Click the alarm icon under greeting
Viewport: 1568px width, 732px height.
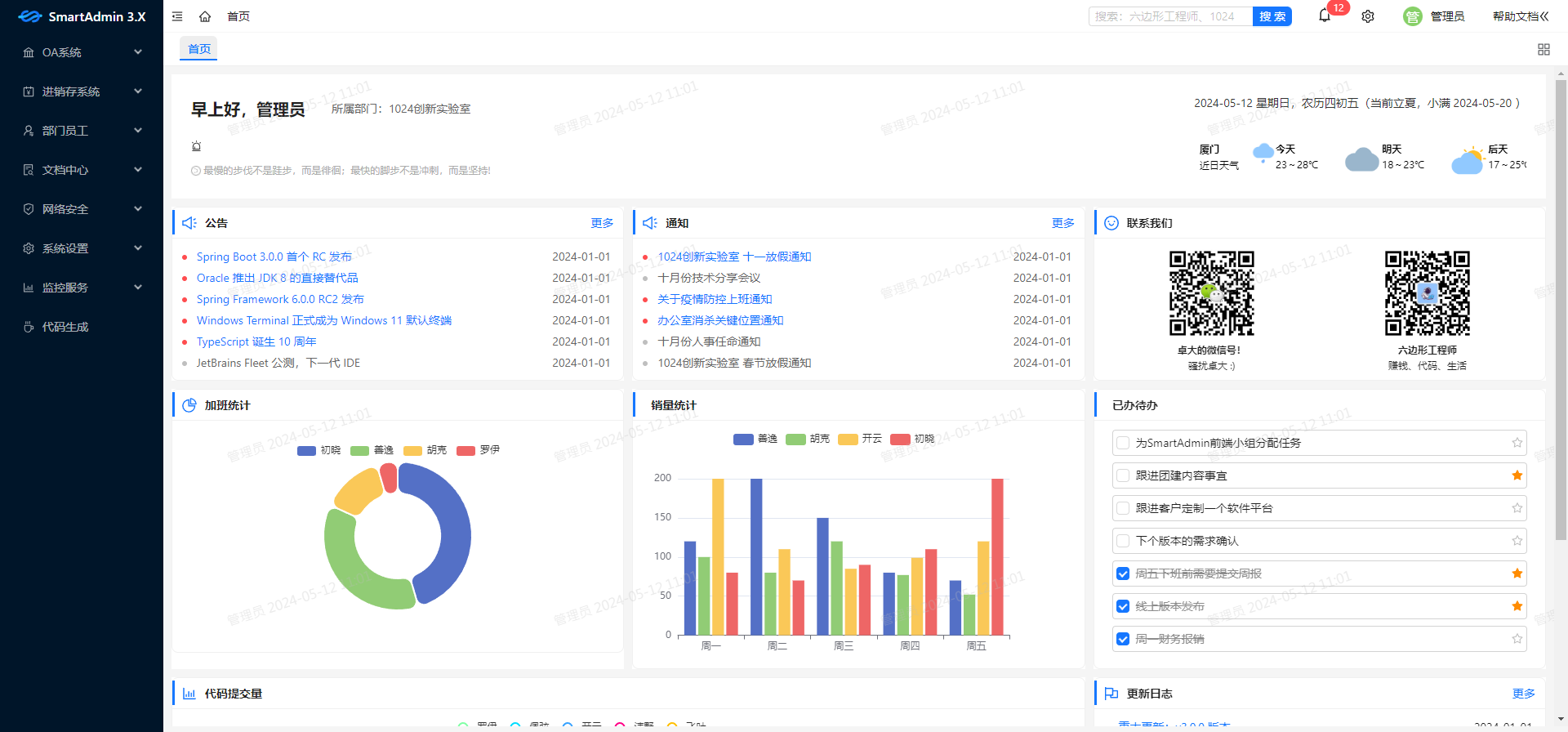tap(196, 146)
